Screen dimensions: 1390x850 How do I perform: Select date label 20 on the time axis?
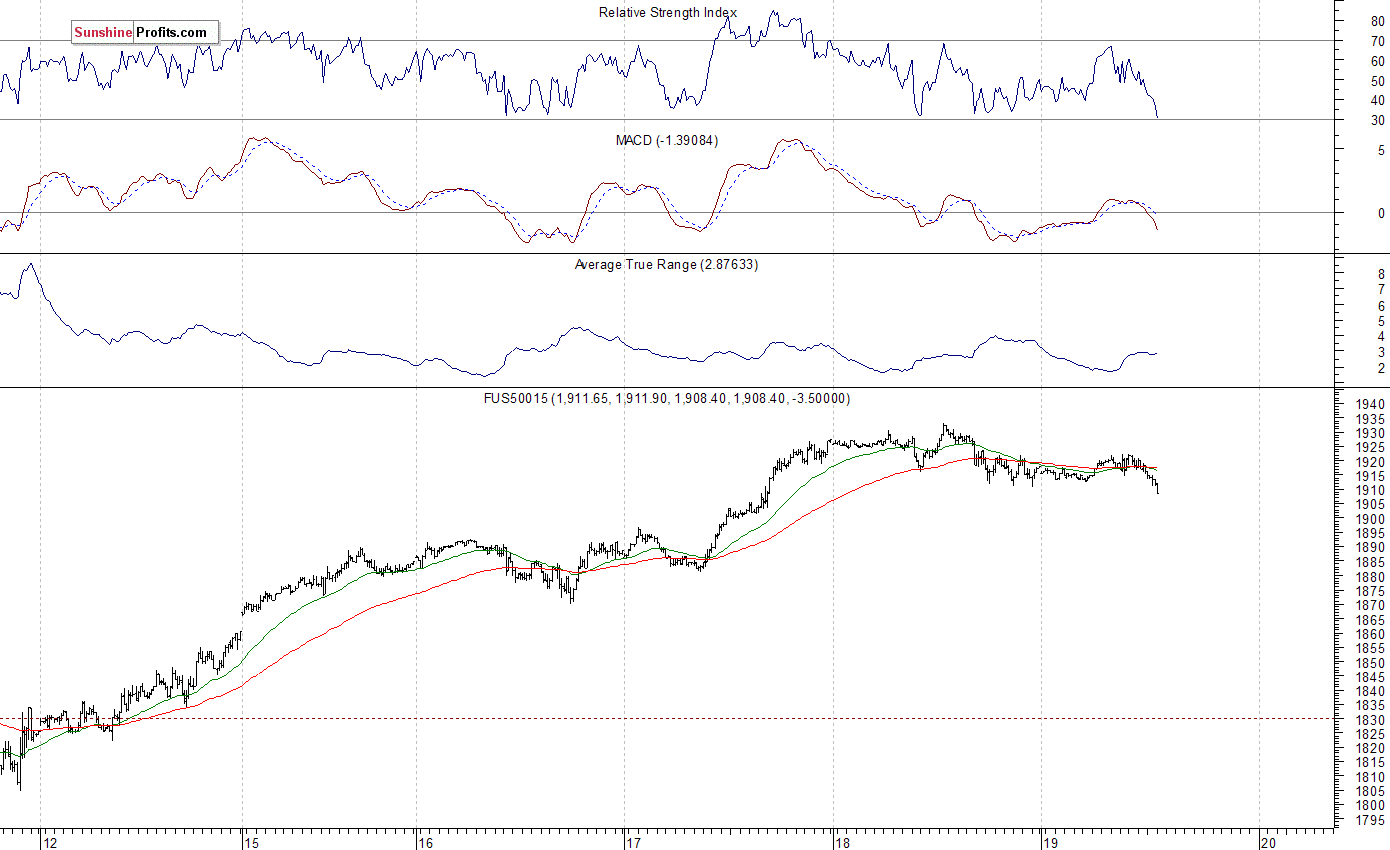tap(1269, 842)
